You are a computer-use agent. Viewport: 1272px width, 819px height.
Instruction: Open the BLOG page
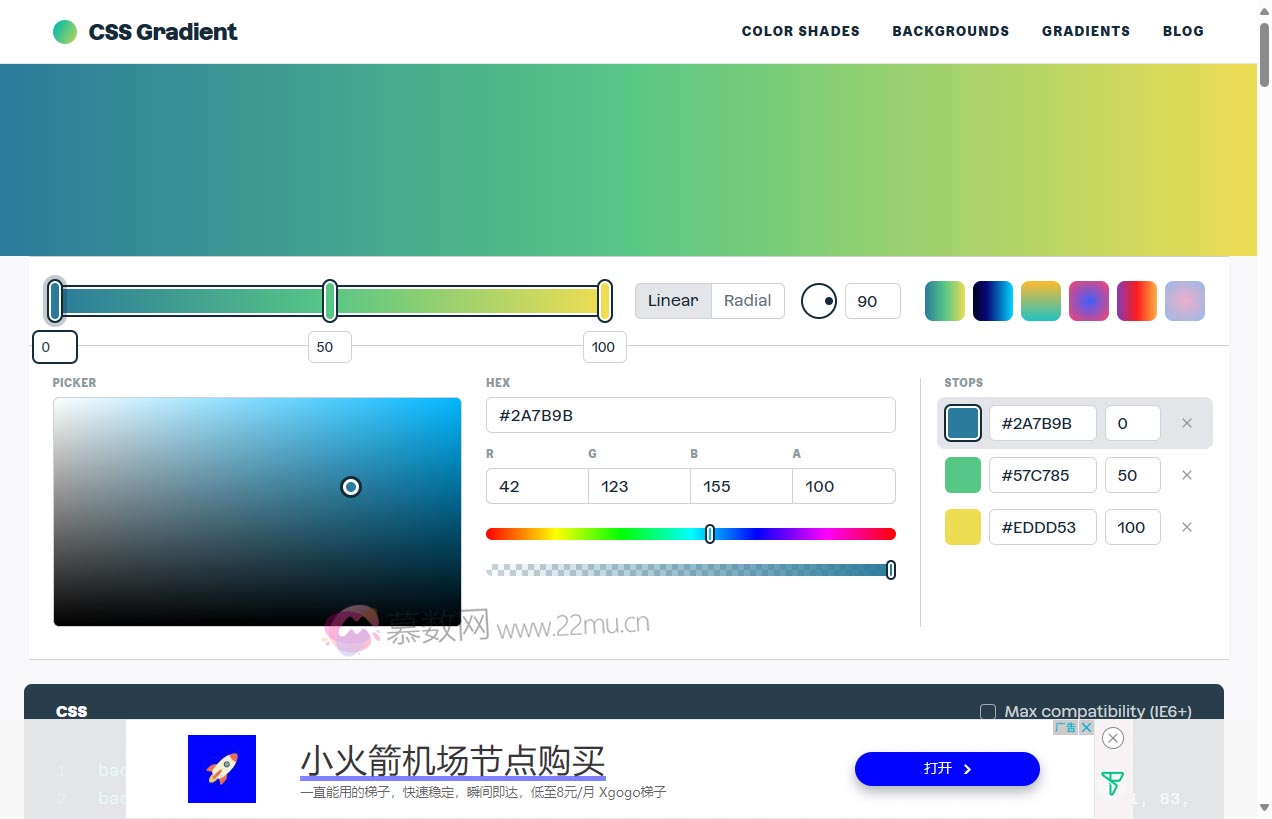click(x=1183, y=31)
